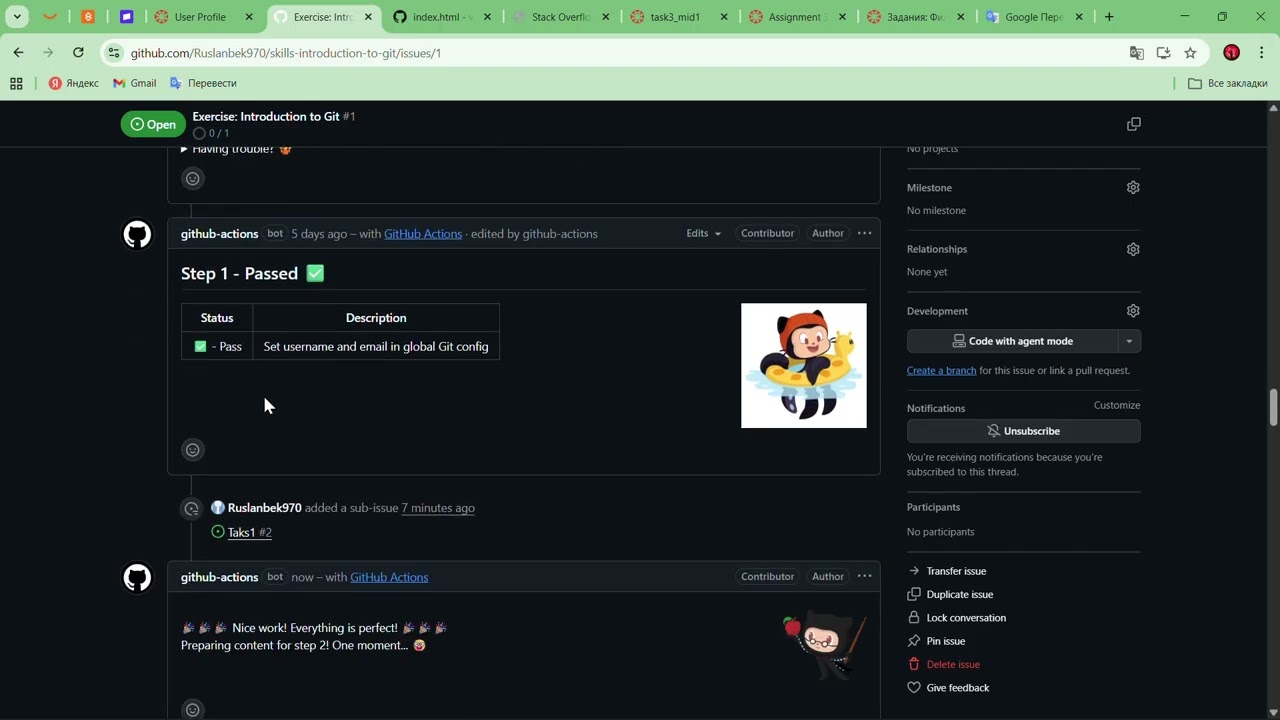The height and width of the screenshot is (720, 1280).
Task: Copy issue link icon in sticky header
Action: click(x=1133, y=124)
